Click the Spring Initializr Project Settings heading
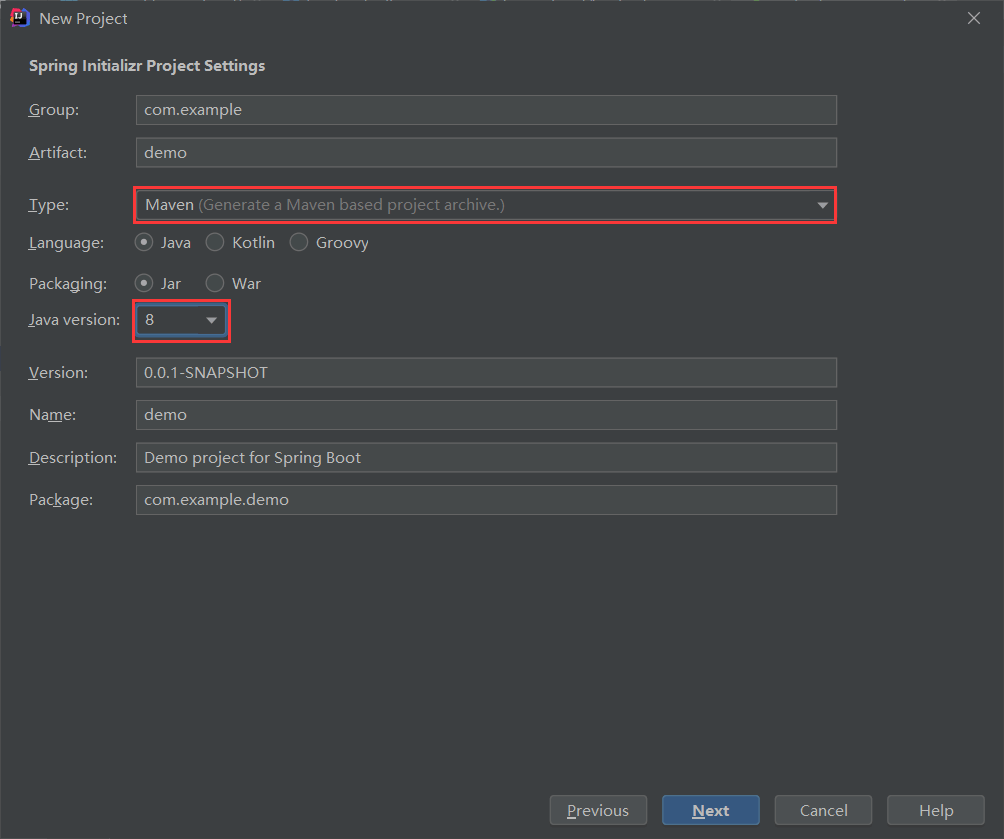The width and height of the screenshot is (1004, 839). tap(147, 66)
